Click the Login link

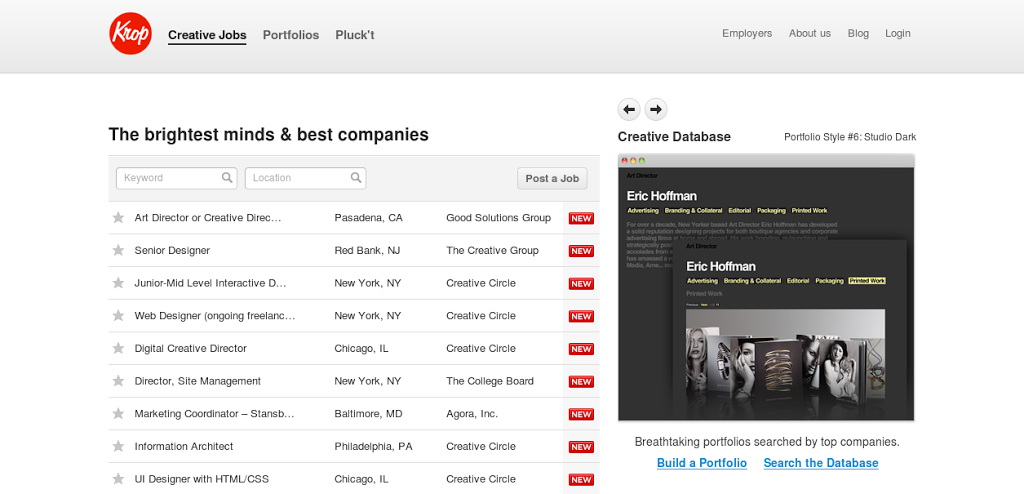pyautogui.click(x=898, y=33)
